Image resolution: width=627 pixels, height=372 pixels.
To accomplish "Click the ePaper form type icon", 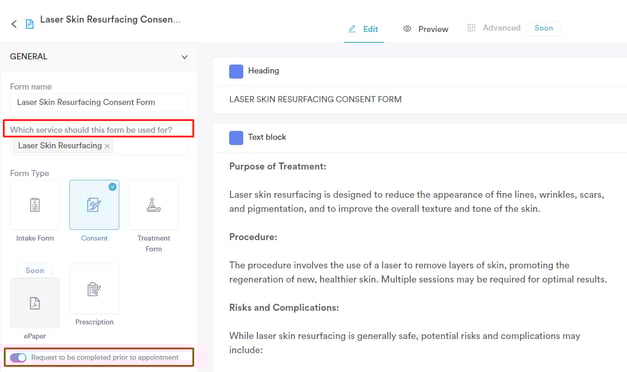I will point(35,303).
